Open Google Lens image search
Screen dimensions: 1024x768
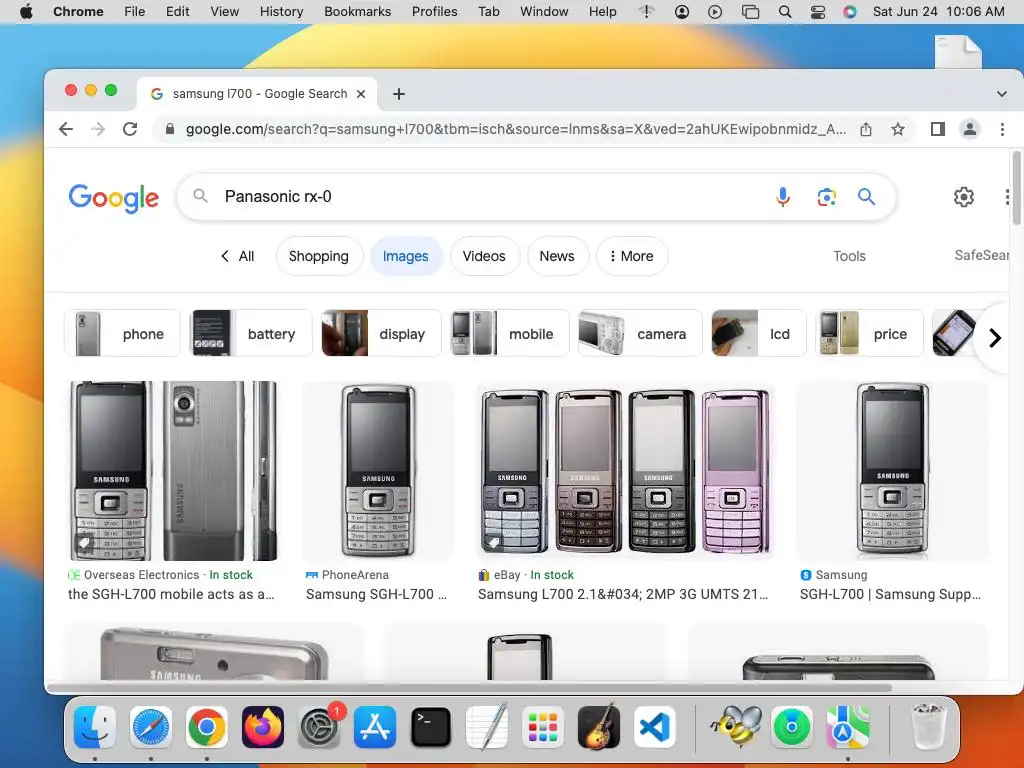(x=826, y=197)
